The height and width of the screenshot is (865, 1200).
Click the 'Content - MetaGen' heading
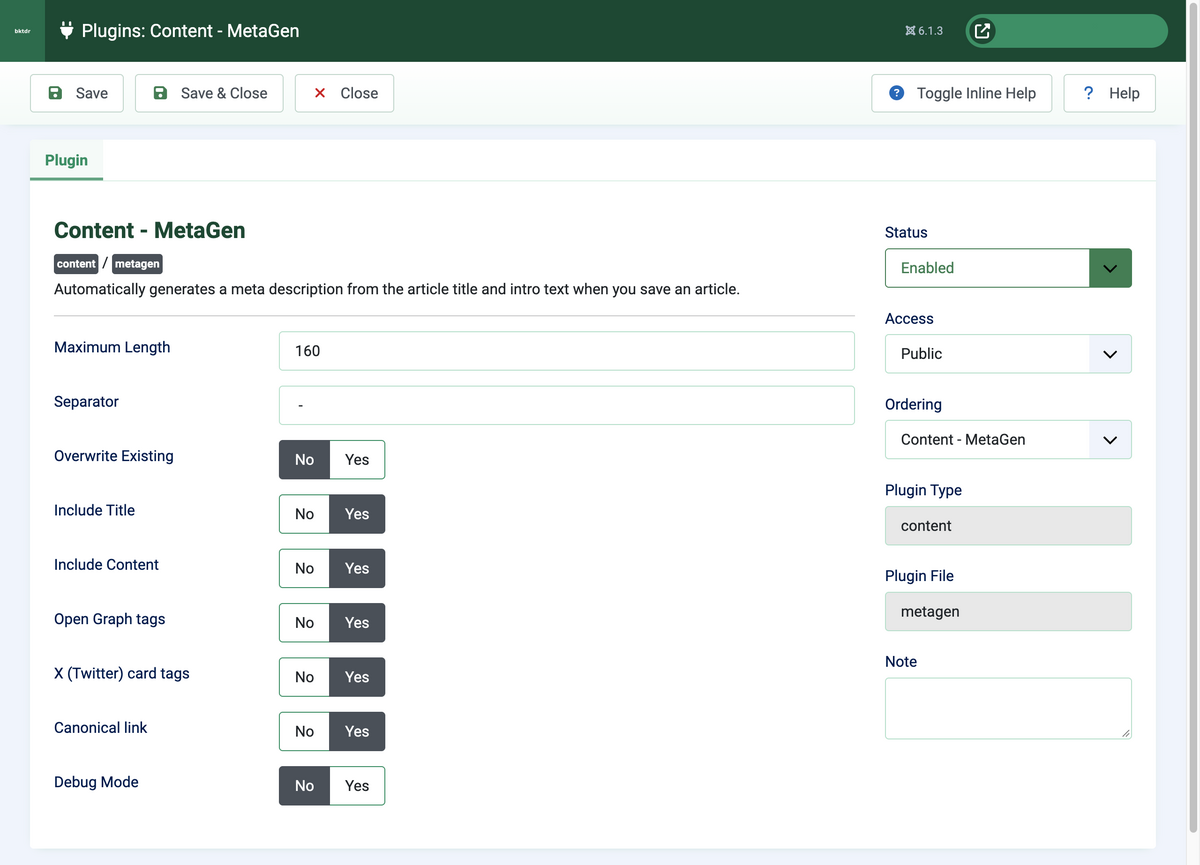pos(150,230)
